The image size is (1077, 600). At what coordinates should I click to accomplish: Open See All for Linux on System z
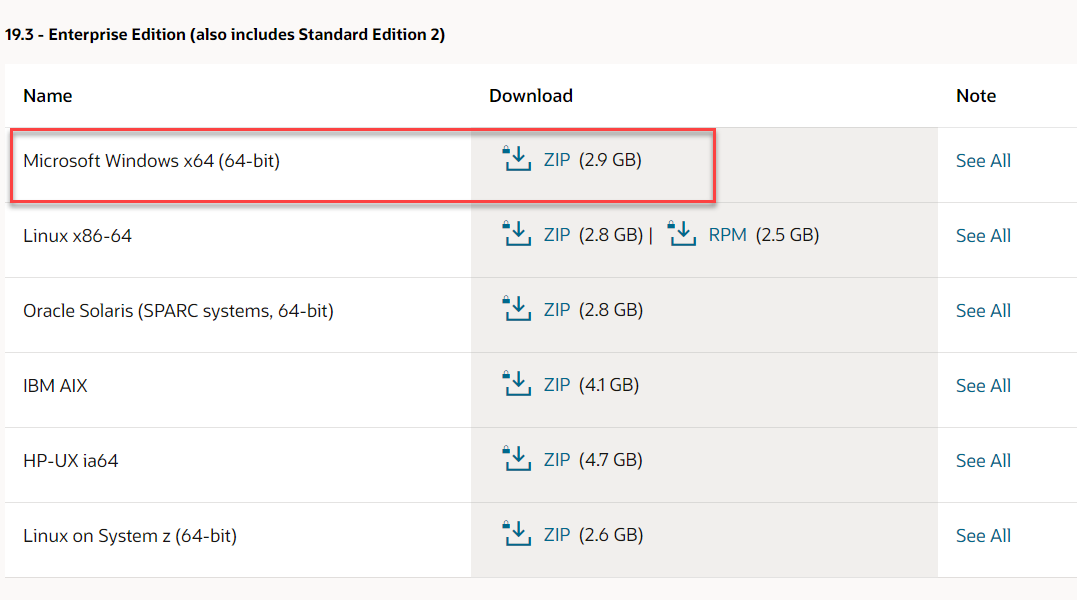point(983,536)
